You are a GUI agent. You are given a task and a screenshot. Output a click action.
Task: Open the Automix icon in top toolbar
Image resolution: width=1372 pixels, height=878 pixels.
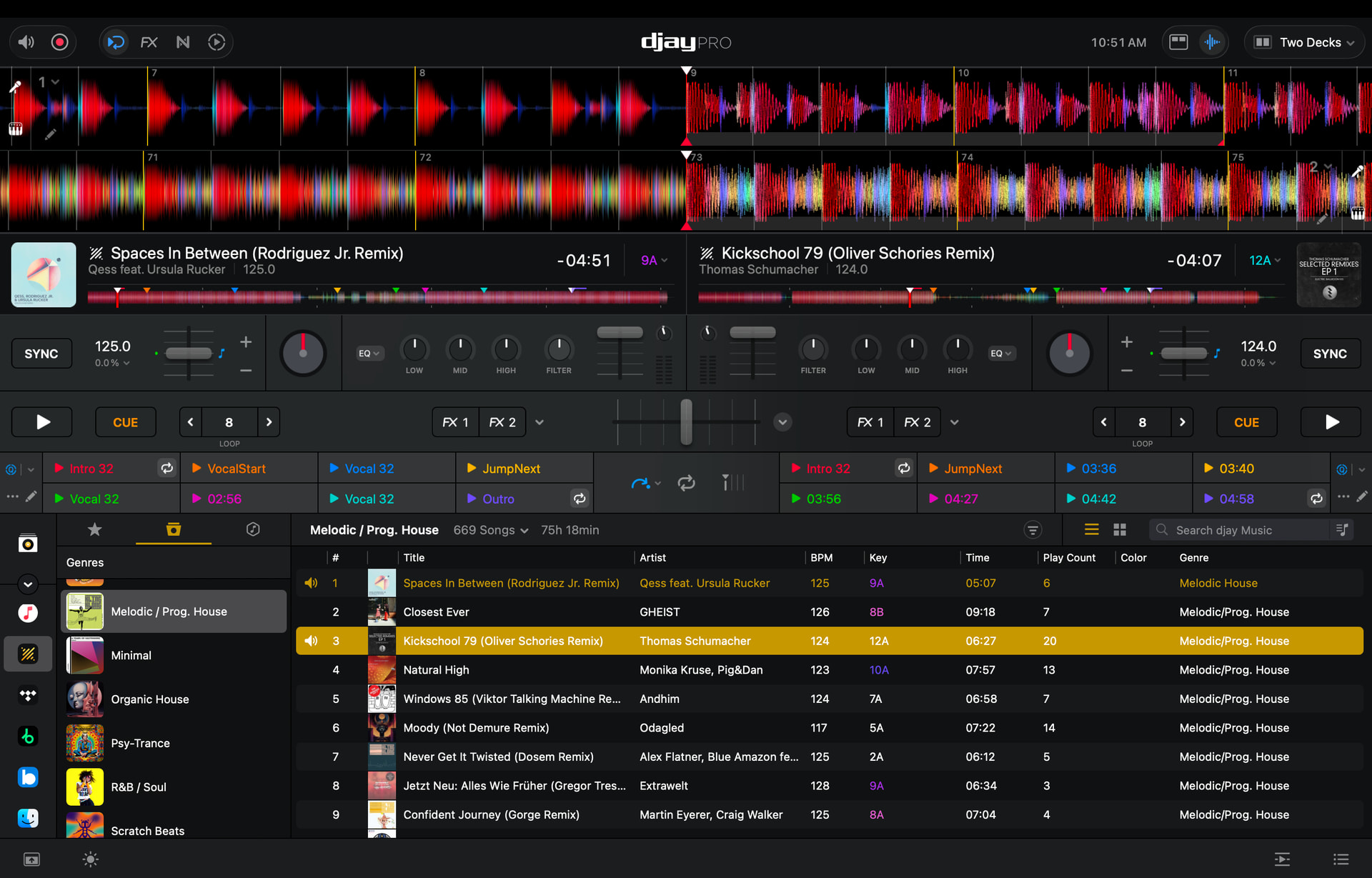217,42
